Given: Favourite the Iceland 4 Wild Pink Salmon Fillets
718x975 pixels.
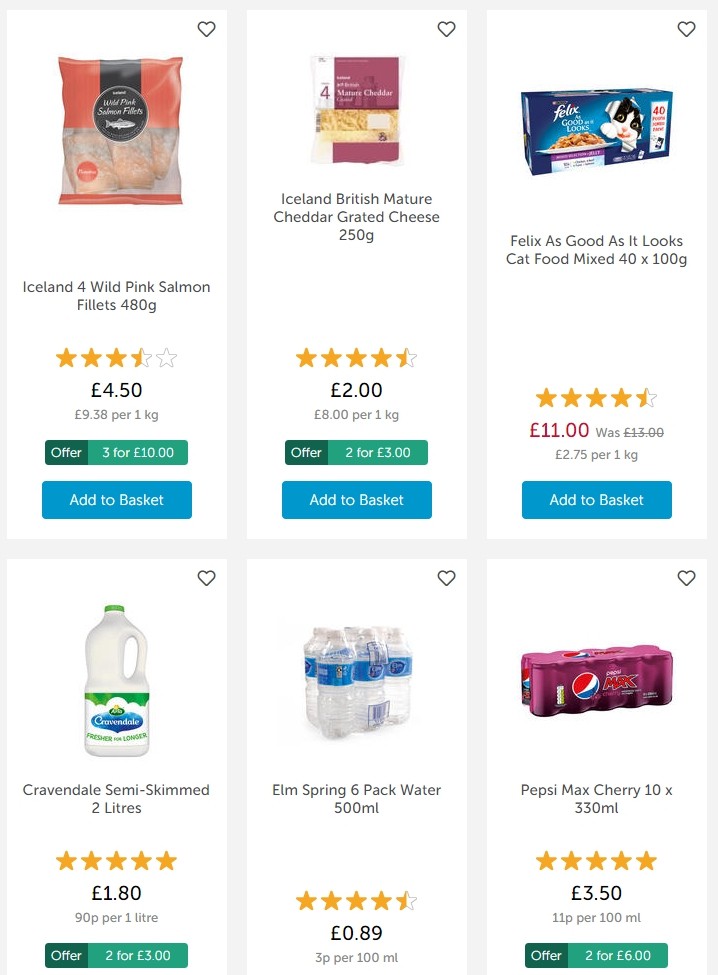Looking at the screenshot, I should pos(206,29).
